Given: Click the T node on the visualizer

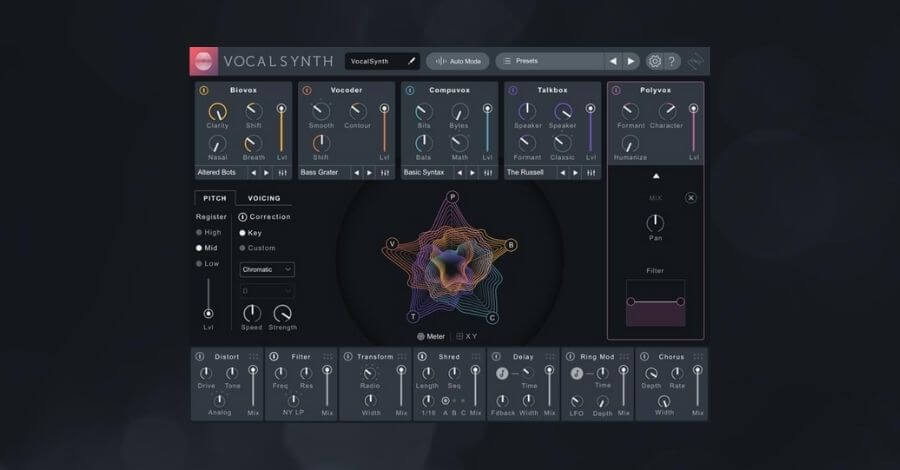Looking at the screenshot, I should point(413,317).
